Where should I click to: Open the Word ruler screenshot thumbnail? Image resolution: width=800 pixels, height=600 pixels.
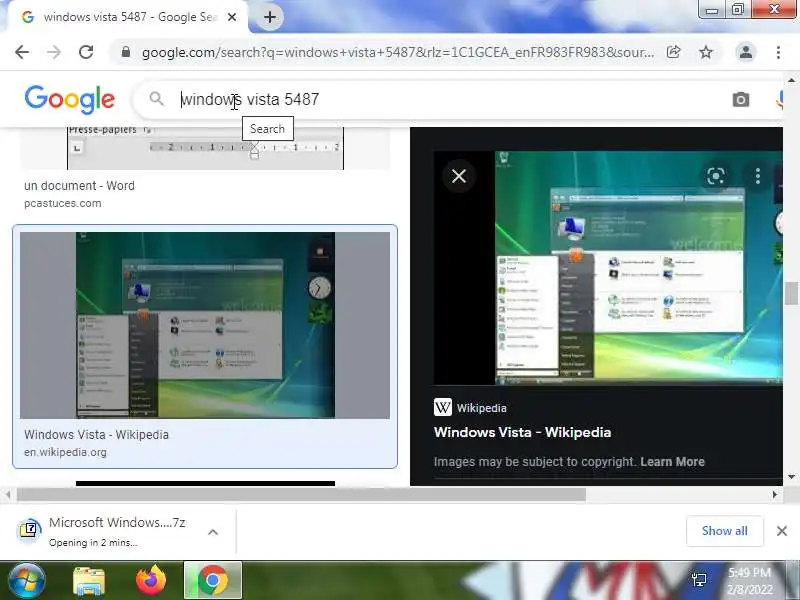coord(206,148)
